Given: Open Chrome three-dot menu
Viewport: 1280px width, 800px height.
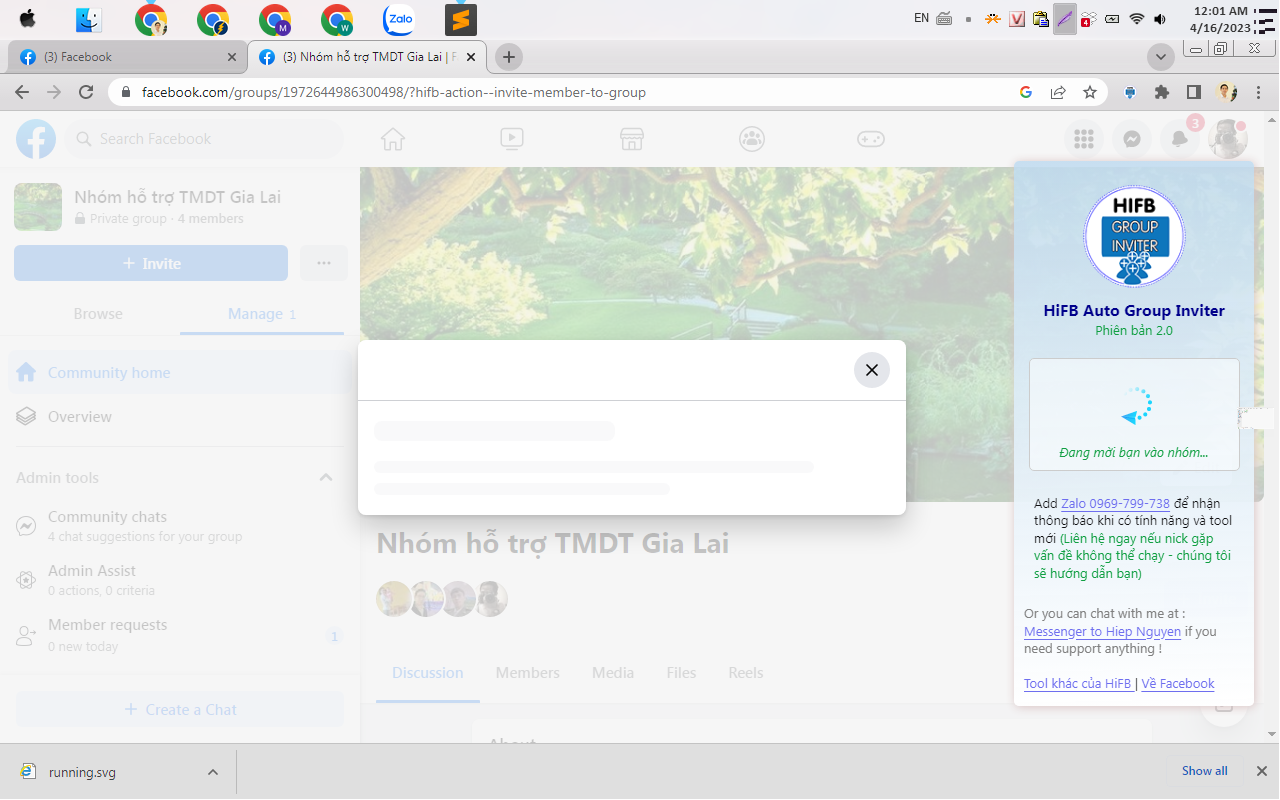Looking at the screenshot, I should 1258,92.
